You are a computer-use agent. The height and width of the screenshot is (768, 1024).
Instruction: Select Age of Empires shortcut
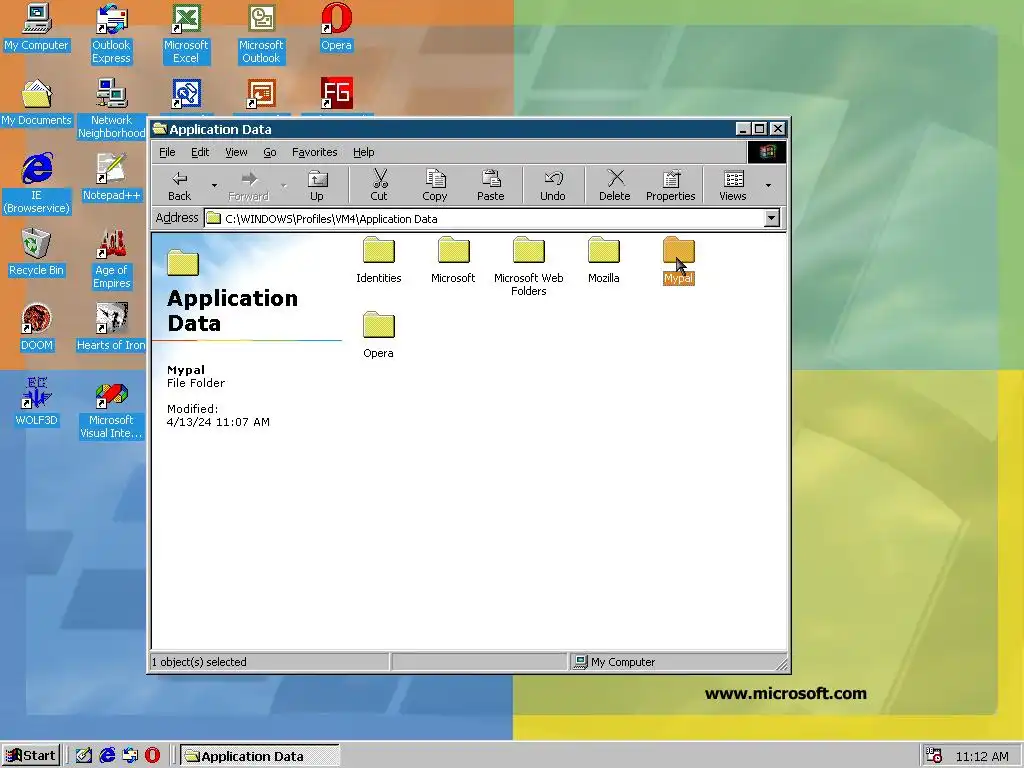coord(111,259)
